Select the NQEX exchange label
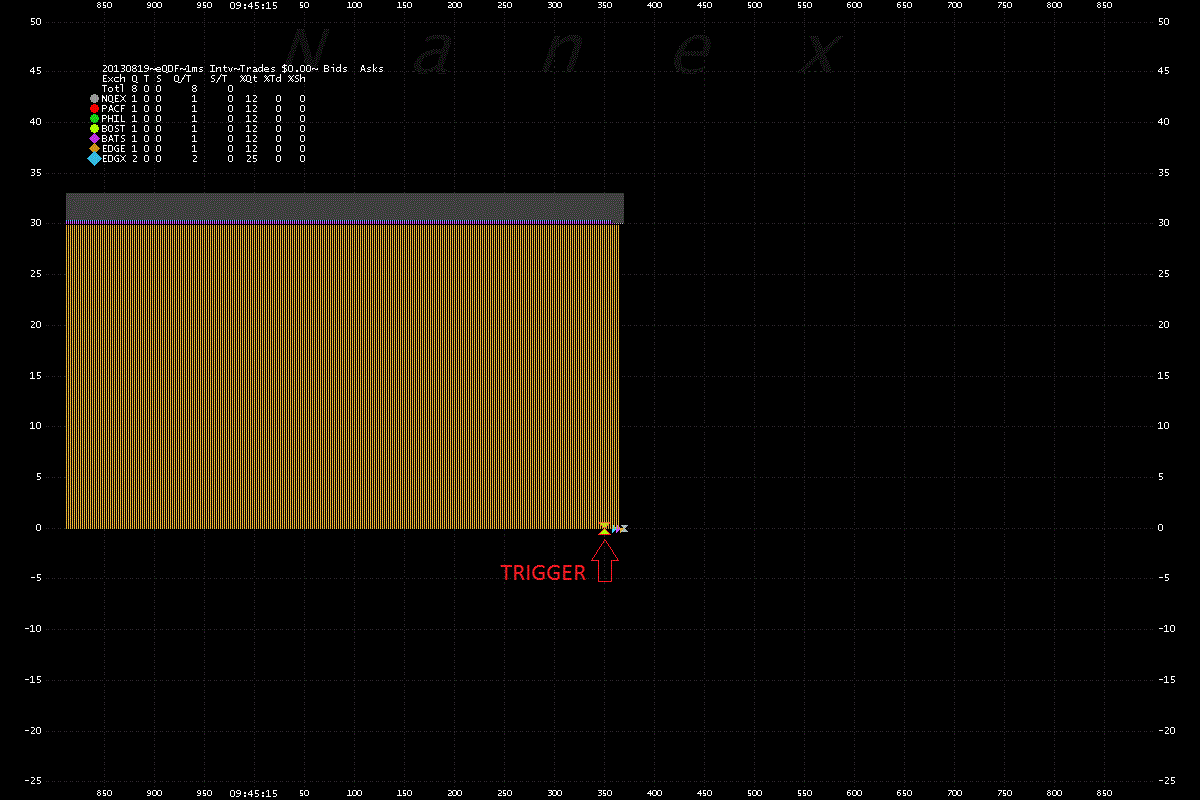Screen dimensions: 1200x800 [113, 98]
